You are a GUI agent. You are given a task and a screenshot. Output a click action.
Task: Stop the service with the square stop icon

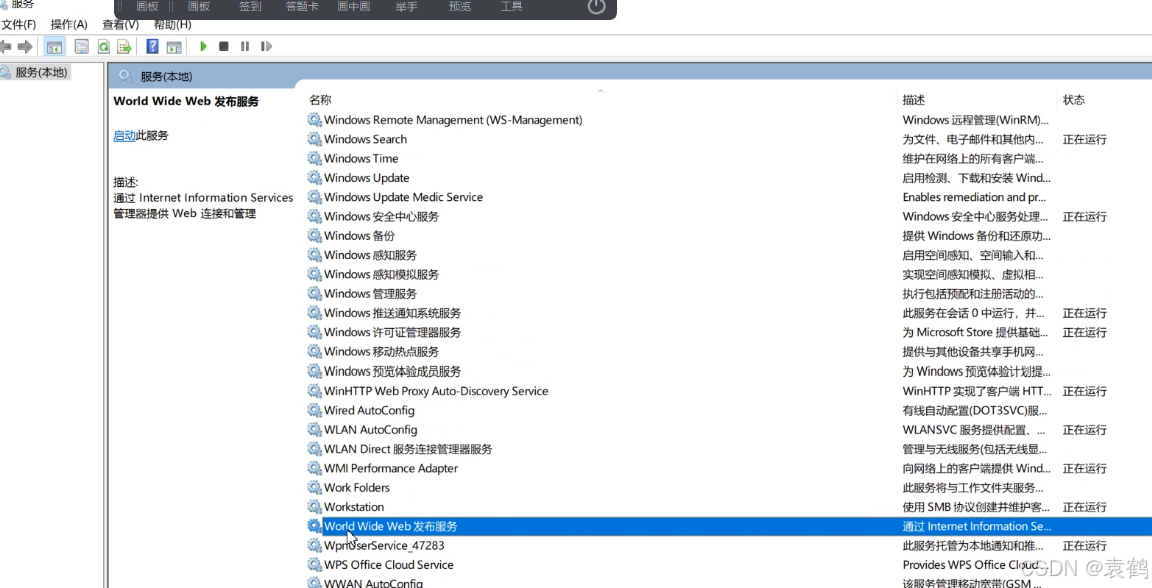224,46
